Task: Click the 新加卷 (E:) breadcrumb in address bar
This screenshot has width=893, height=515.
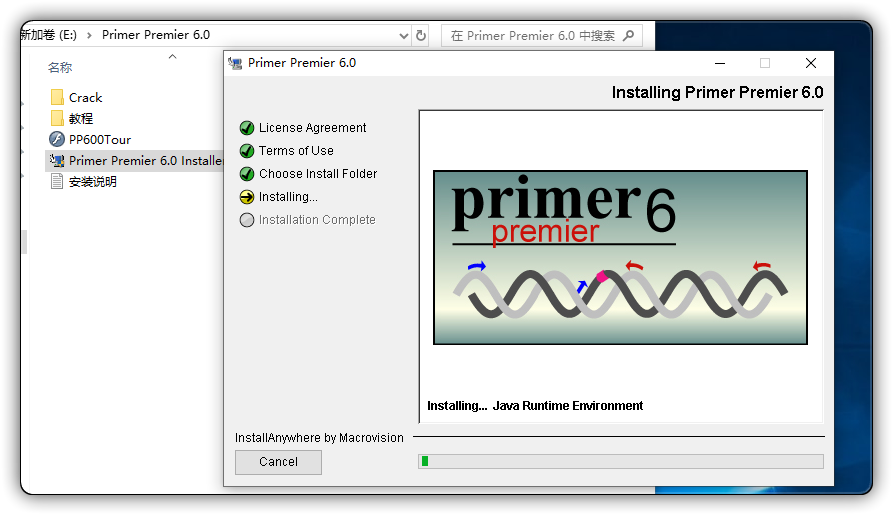Action: click(49, 35)
